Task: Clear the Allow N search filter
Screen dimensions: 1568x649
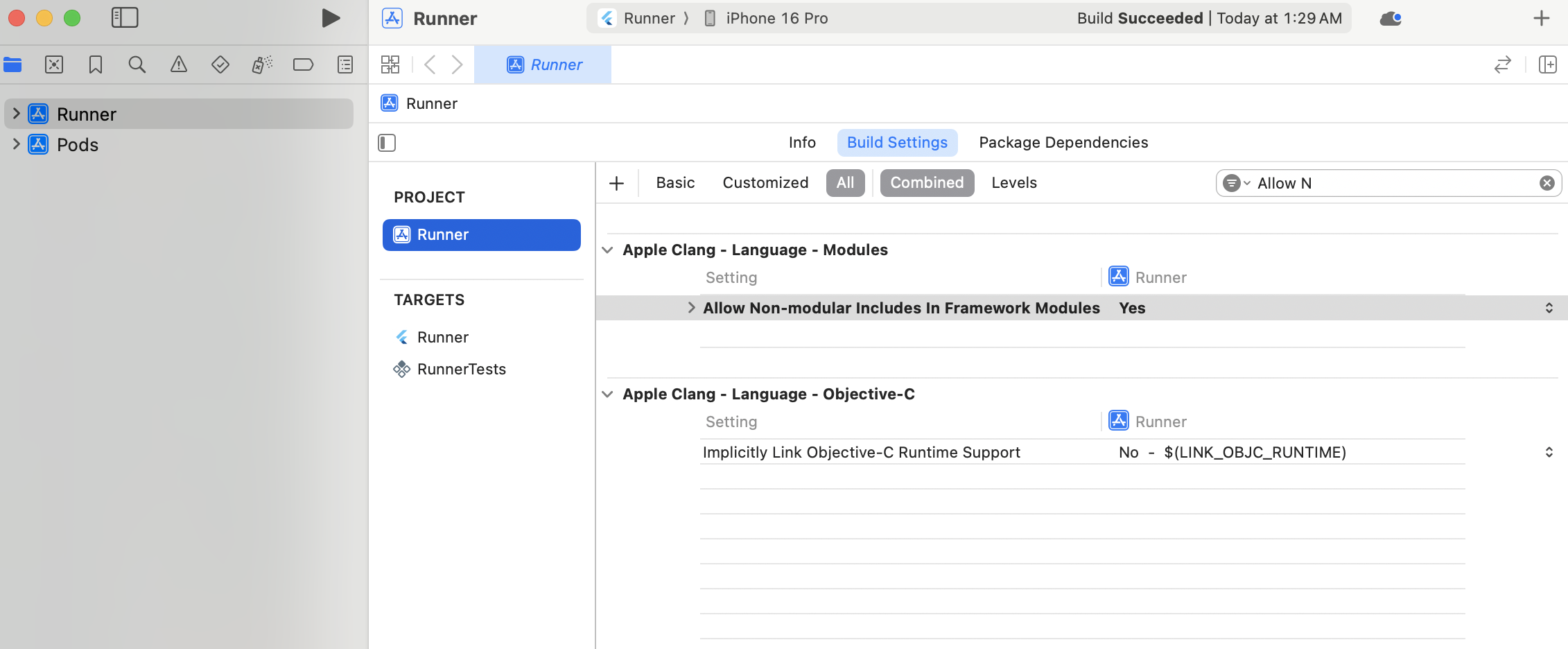Action: tap(1547, 183)
